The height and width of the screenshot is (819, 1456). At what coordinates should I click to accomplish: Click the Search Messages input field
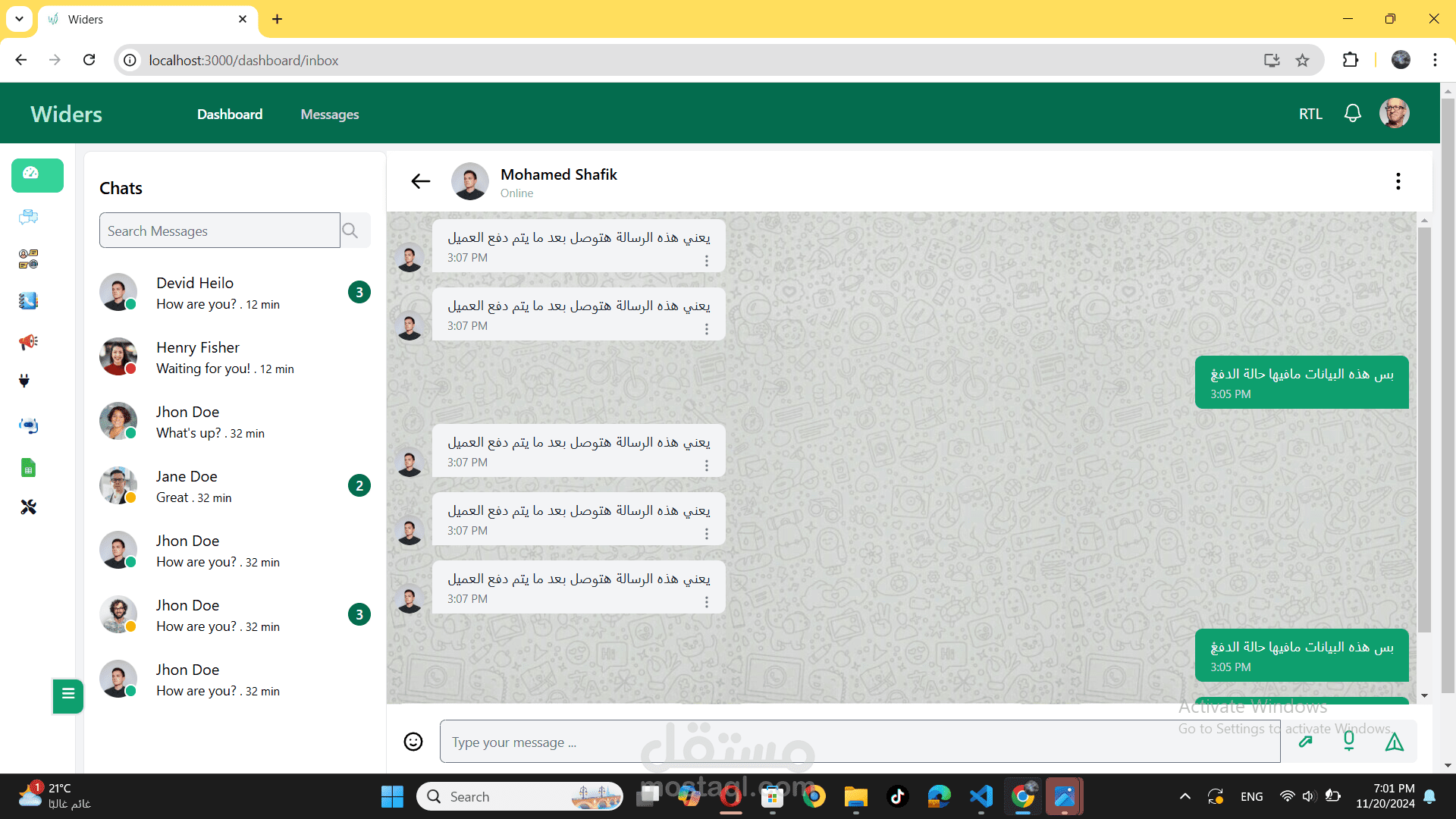219,231
